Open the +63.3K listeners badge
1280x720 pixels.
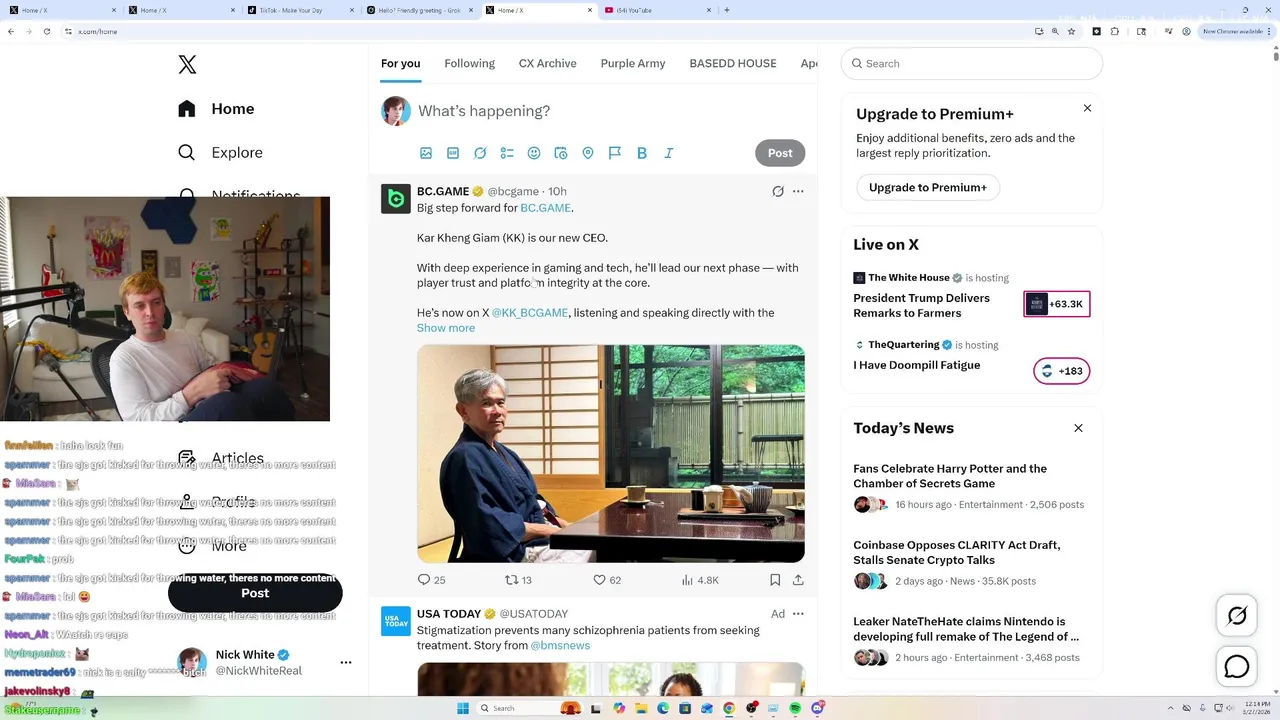(x=1057, y=304)
